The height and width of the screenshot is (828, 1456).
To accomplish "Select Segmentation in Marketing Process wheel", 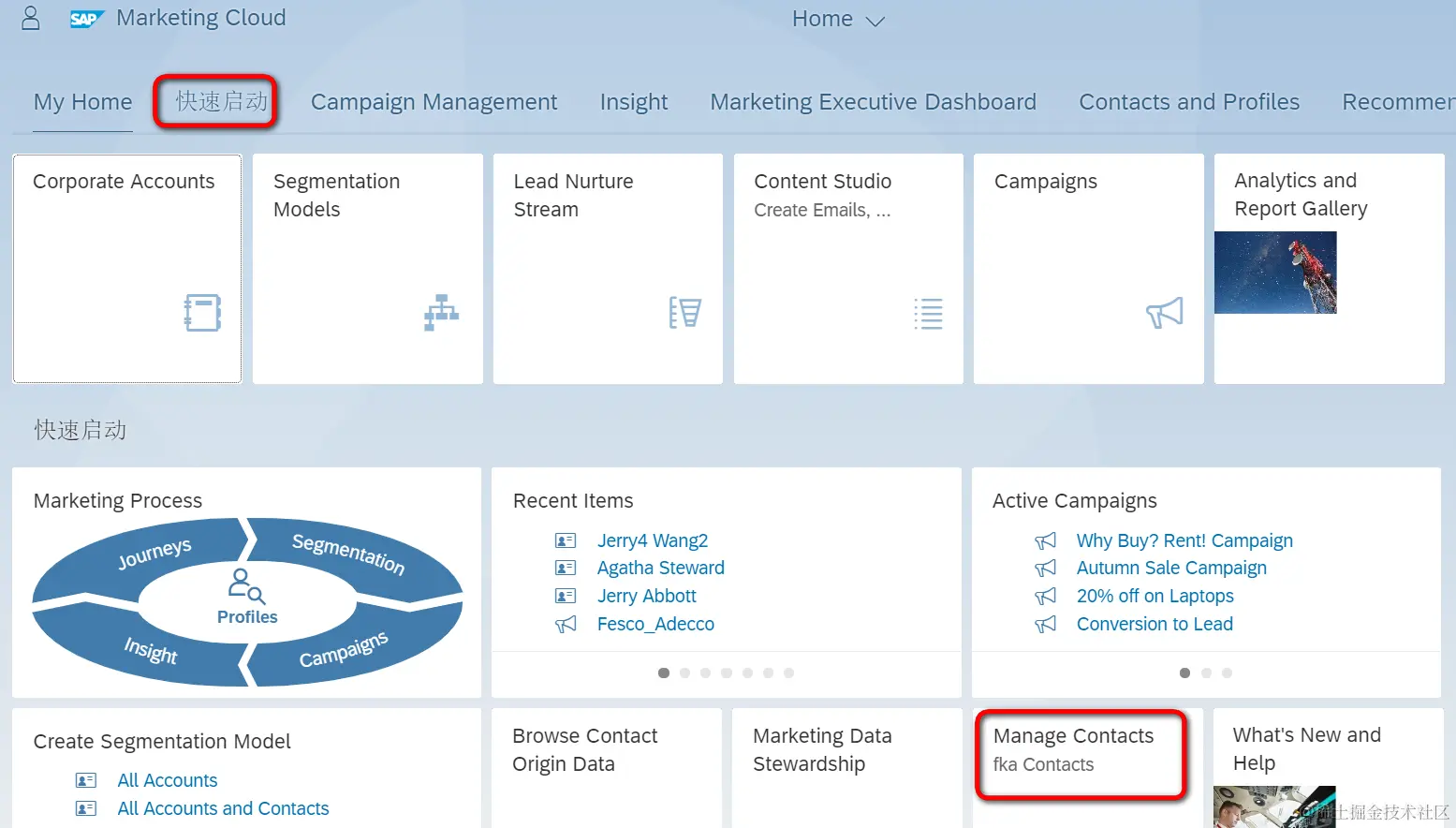I will [348, 554].
